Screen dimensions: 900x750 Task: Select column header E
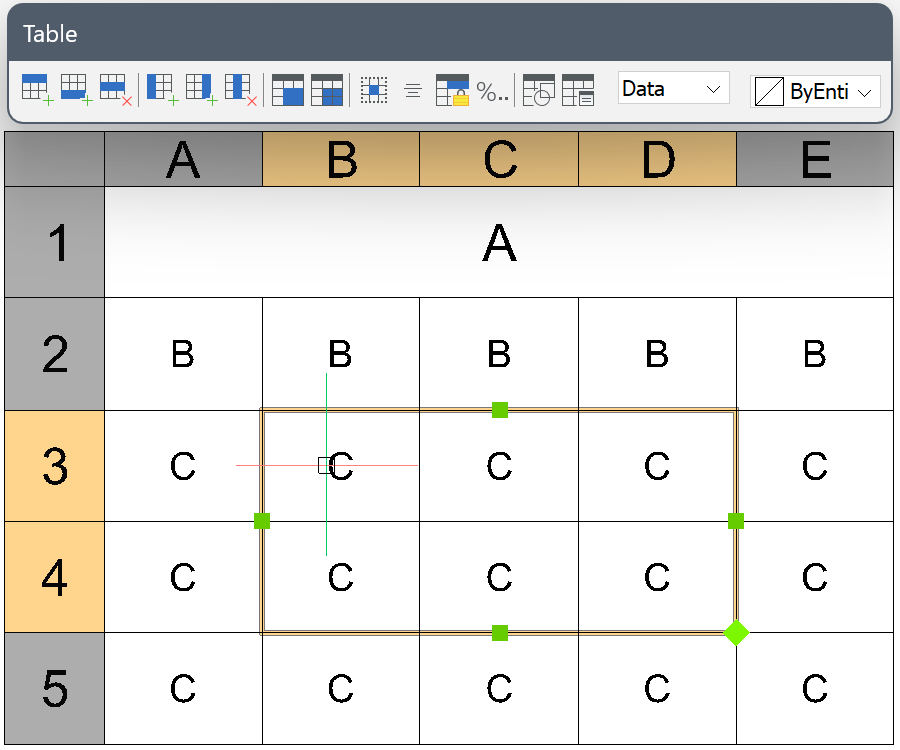coord(815,160)
